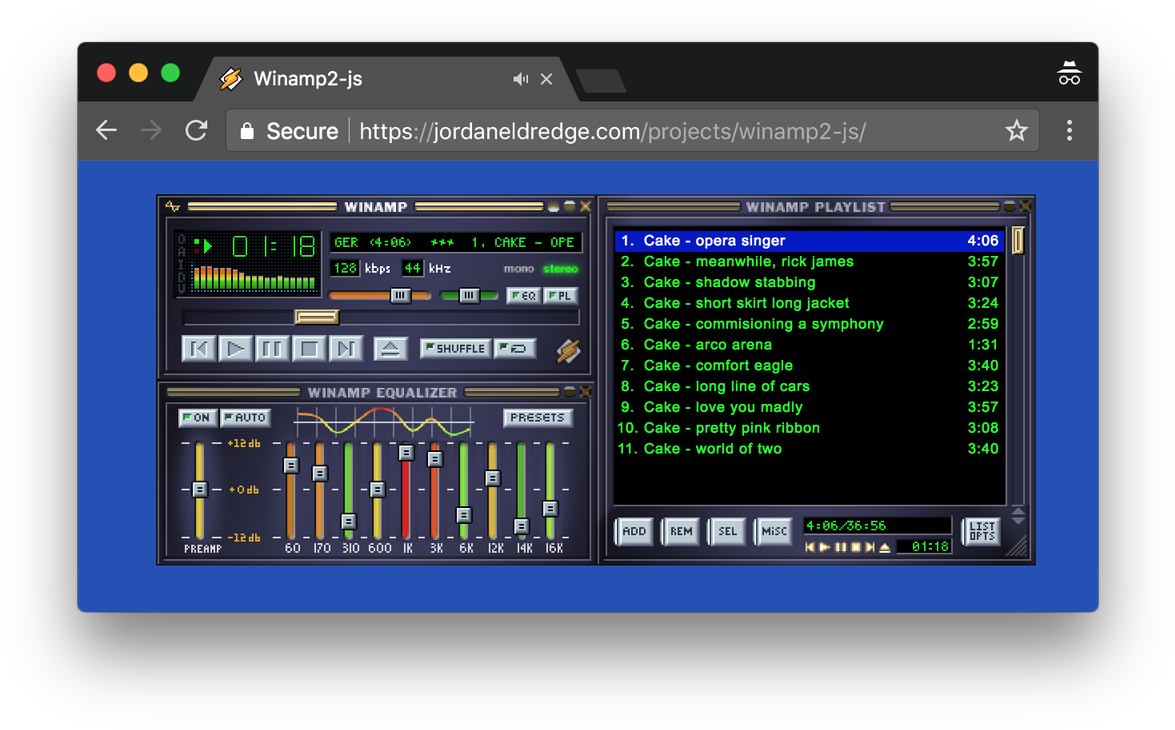1175x730 pixels.
Task: Reload the page with browser refresh icon
Action: (196, 130)
